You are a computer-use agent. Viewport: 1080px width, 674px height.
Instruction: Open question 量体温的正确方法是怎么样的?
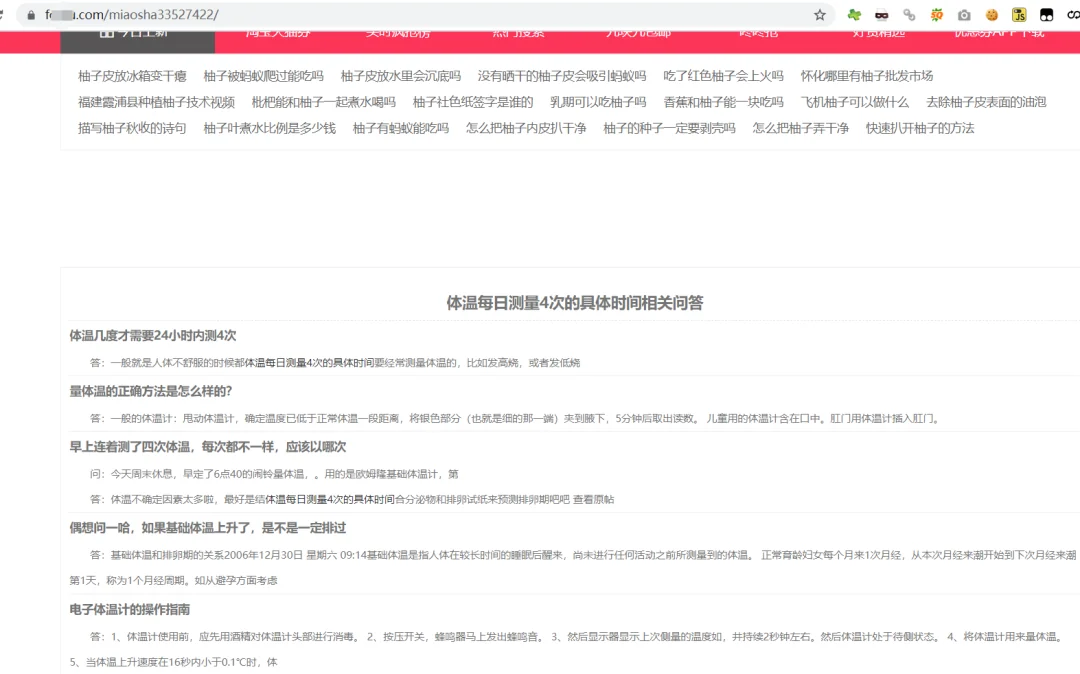click(x=151, y=391)
